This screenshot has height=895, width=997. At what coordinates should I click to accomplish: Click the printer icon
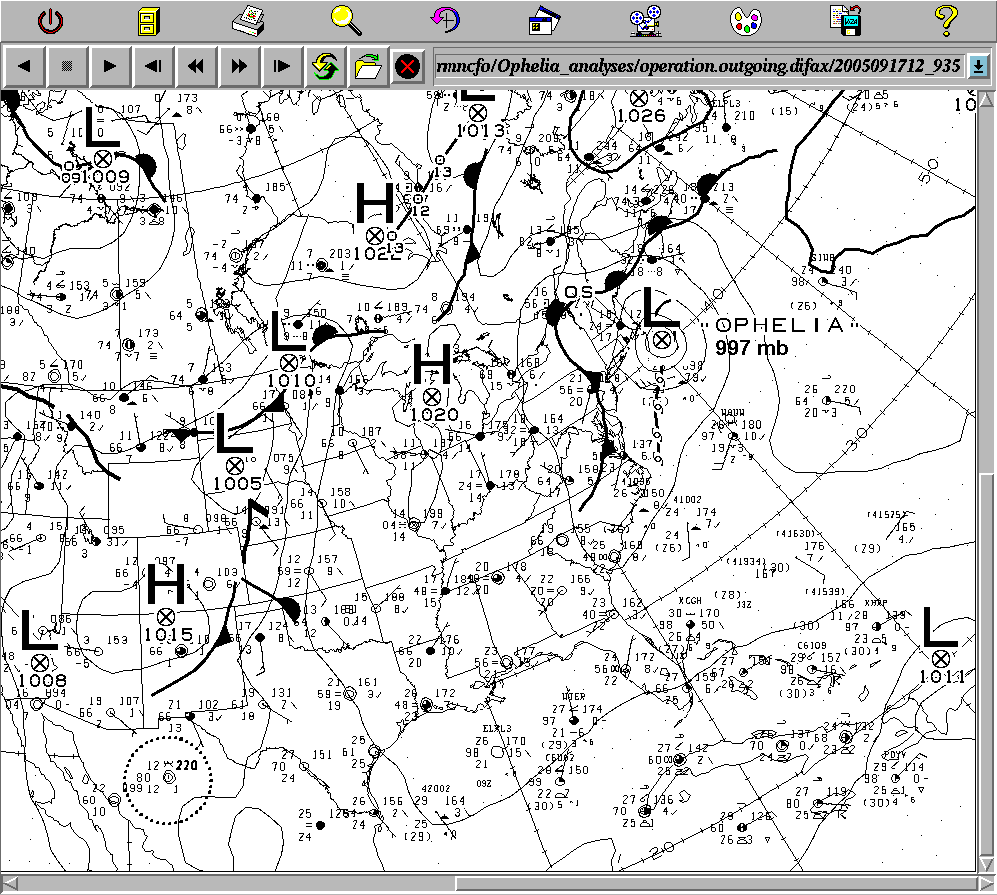247,19
